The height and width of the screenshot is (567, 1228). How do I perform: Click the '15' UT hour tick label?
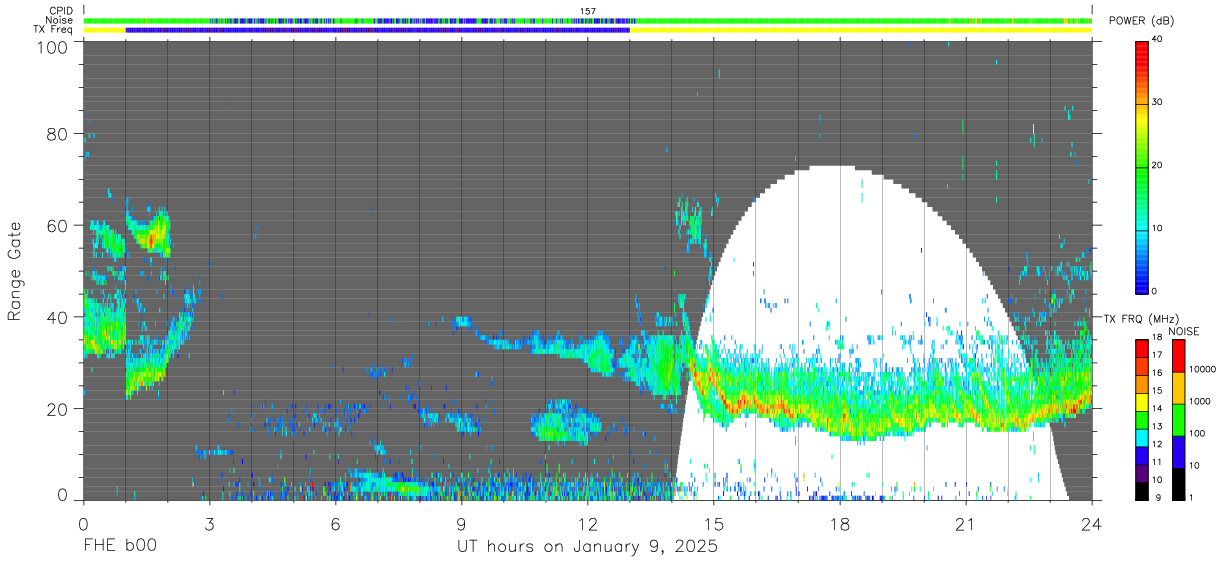point(713,523)
